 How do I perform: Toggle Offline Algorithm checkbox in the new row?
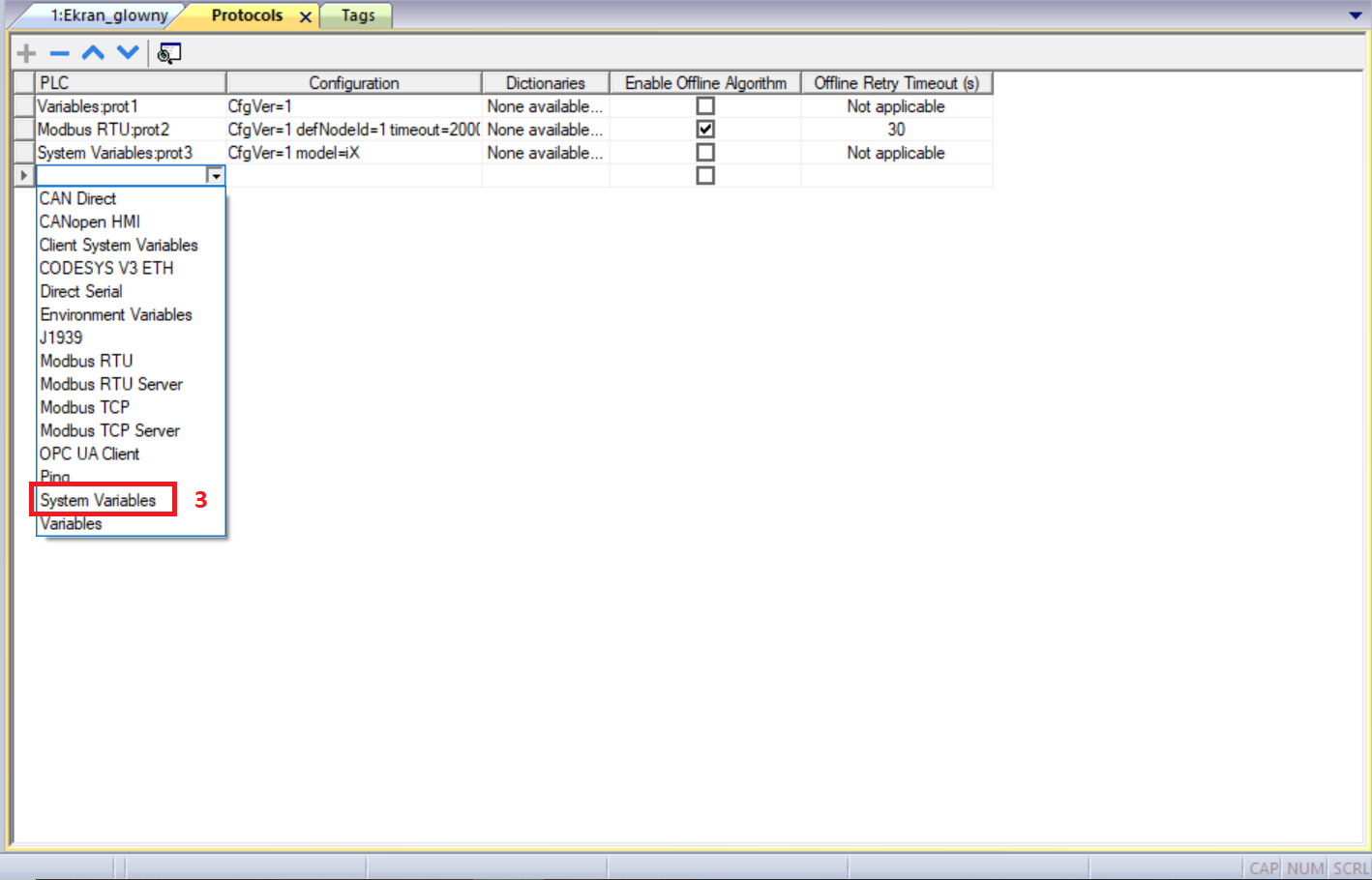click(705, 176)
